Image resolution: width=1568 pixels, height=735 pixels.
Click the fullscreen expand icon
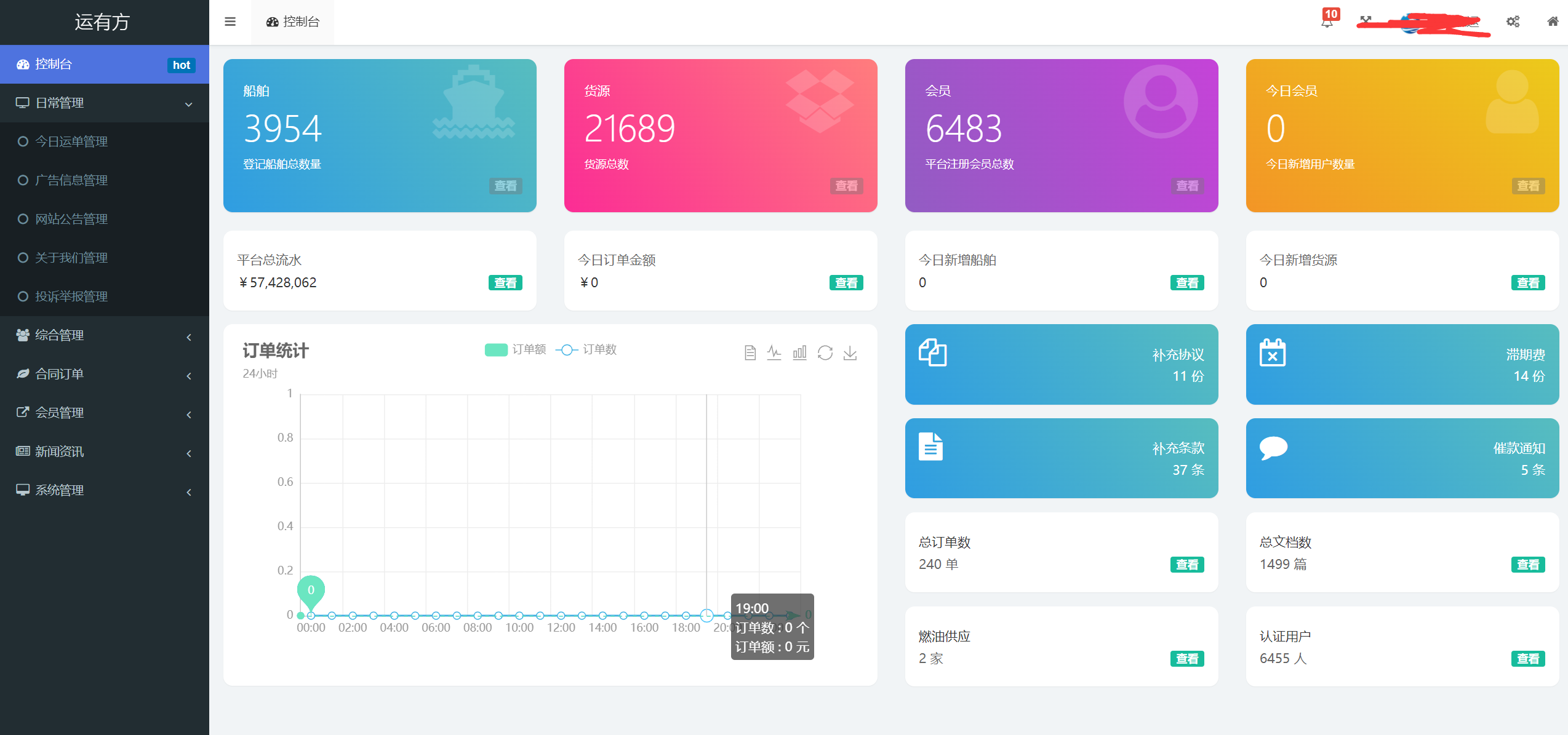click(x=1366, y=22)
